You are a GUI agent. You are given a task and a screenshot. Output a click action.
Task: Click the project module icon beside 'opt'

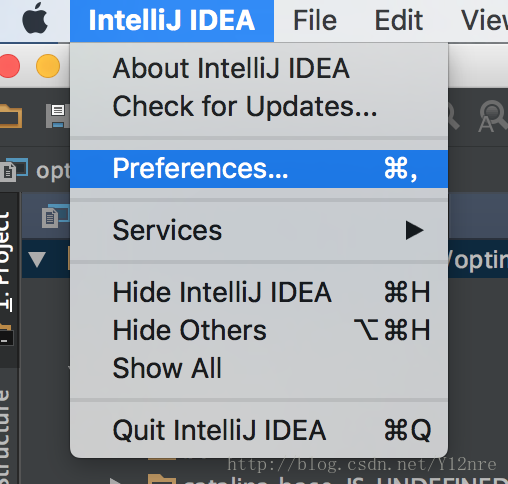pyautogui.click(x=14, y=170)
